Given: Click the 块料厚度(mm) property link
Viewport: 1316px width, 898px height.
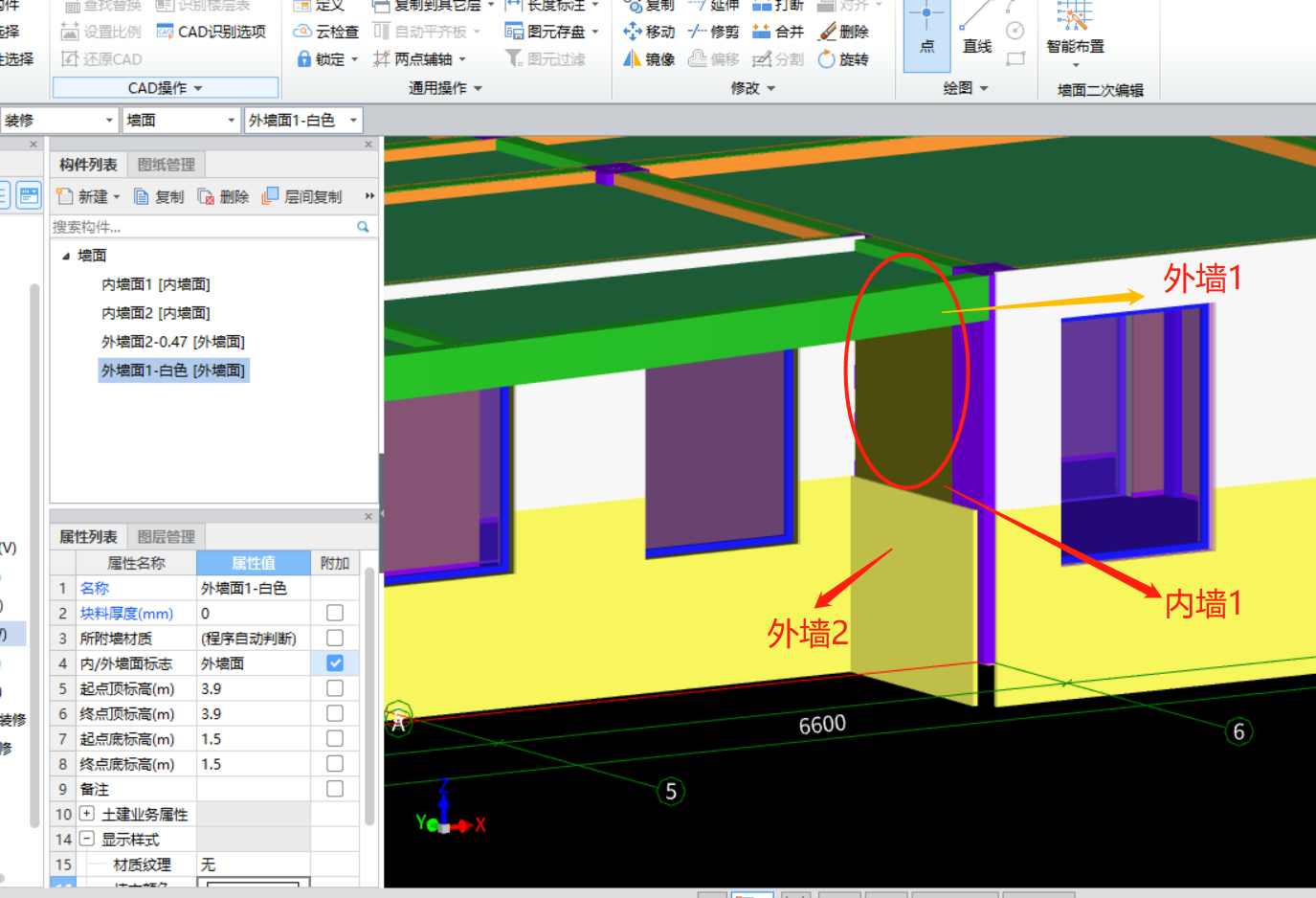Looking at the screenshot, I should (126, 613).
